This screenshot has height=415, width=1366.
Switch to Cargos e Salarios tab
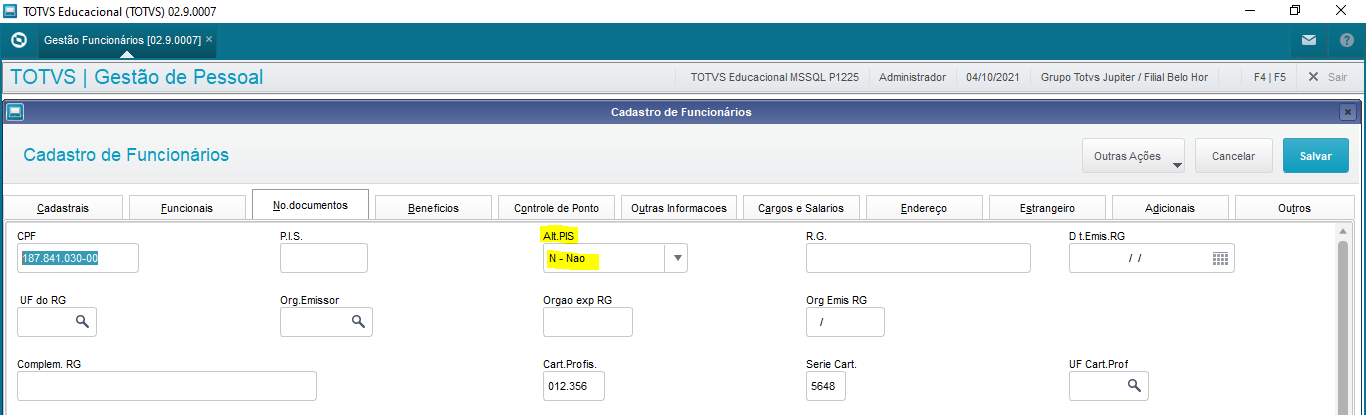(x=801, y=208)
